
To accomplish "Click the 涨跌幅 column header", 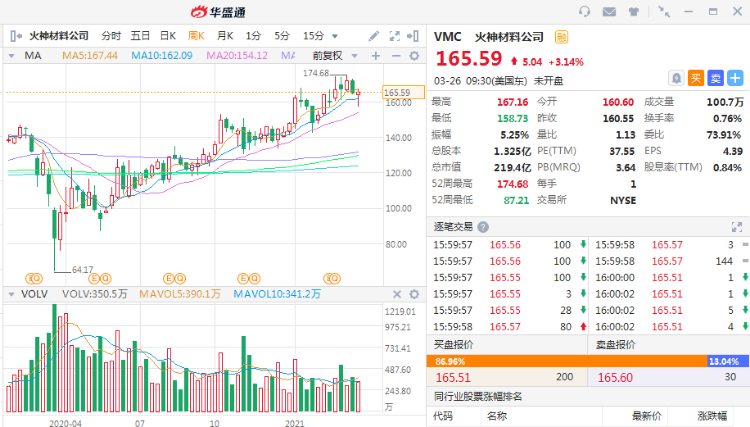I will tap(712, 416).
